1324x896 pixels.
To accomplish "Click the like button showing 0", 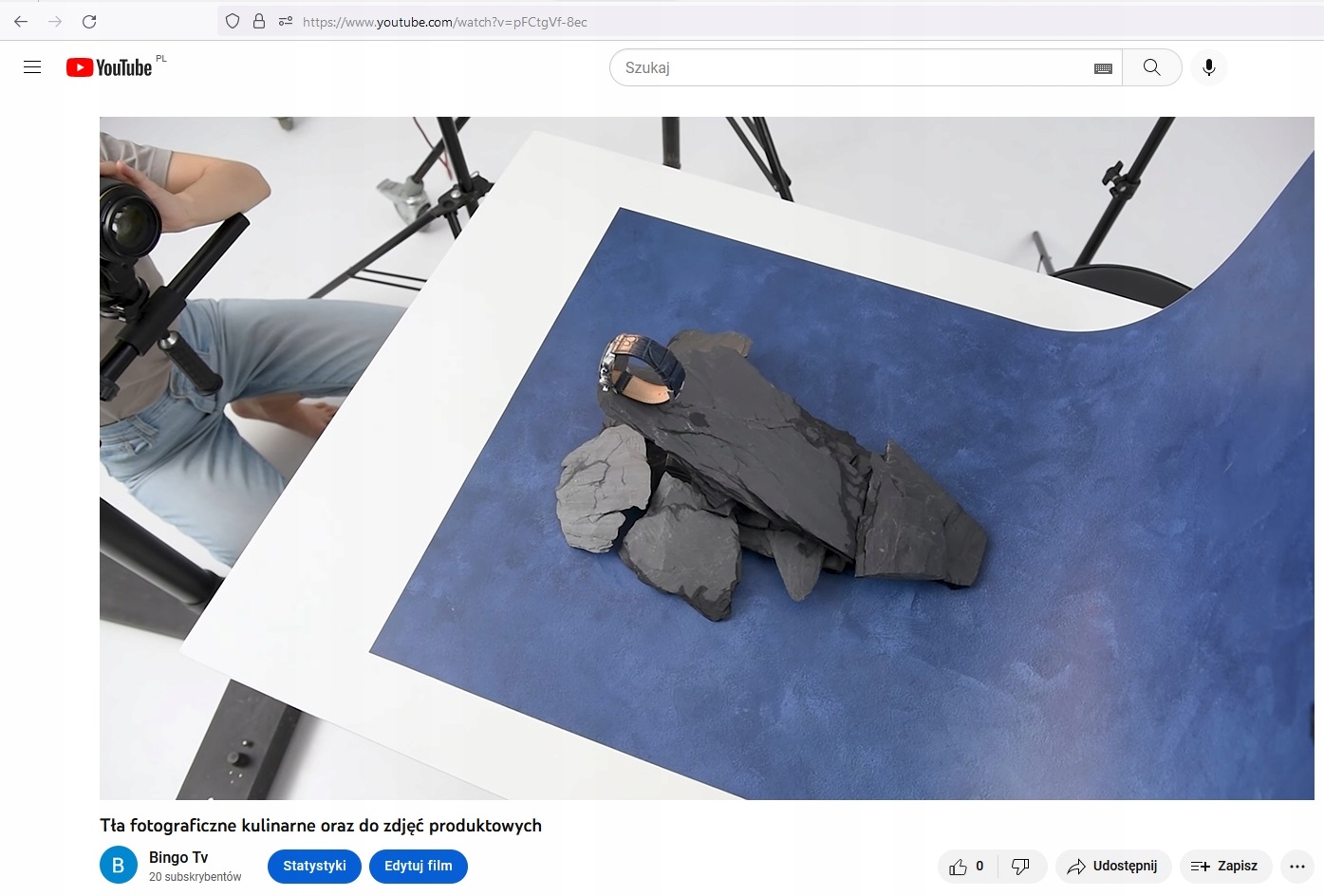I will (x=964, y=866).
